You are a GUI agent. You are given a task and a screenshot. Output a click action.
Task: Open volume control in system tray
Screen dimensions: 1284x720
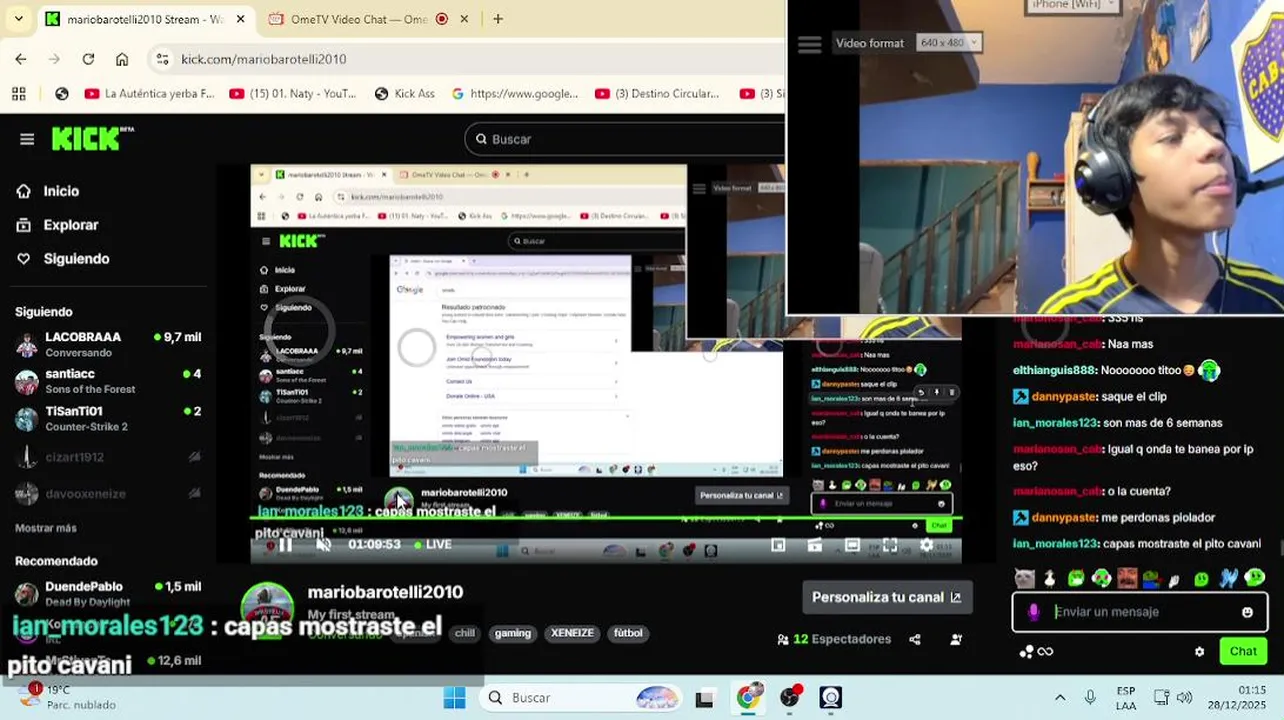1184,697
